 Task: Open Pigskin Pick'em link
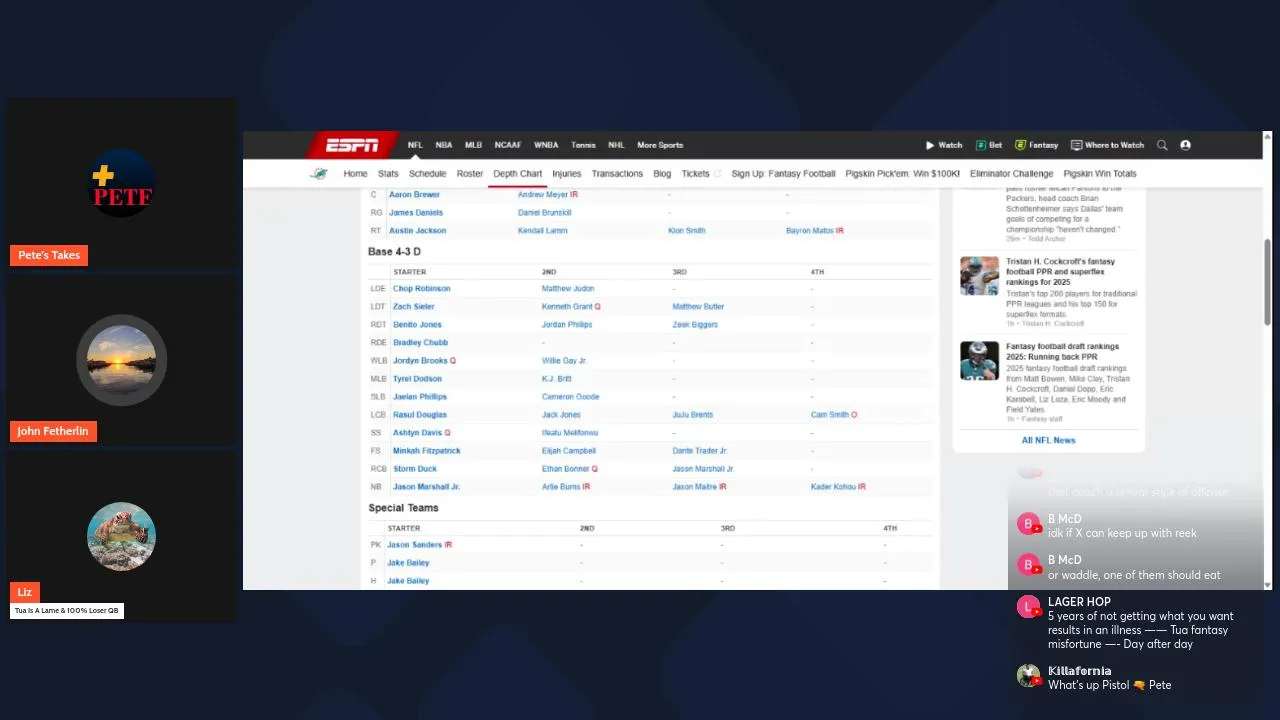click(x=902, y=174)
